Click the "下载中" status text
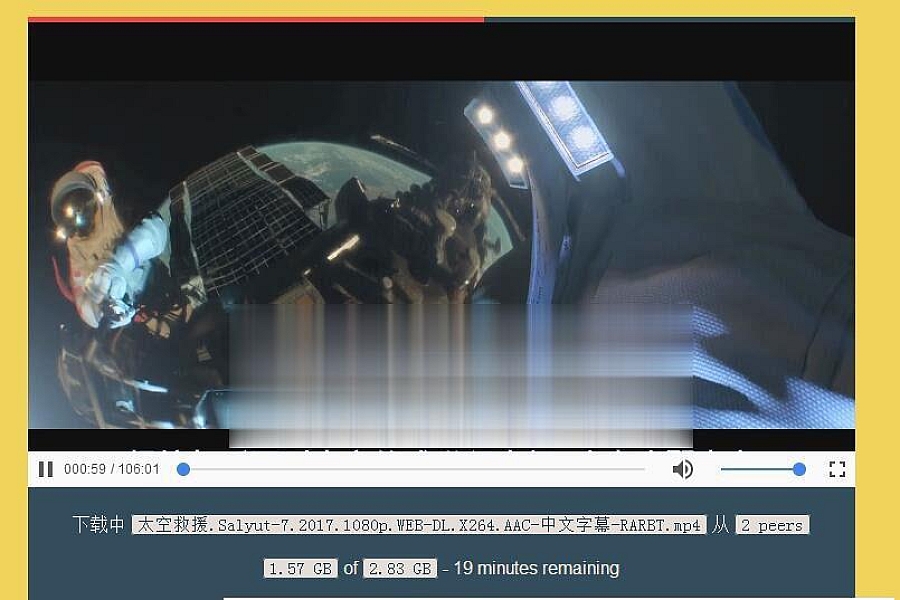 point(99,525)
